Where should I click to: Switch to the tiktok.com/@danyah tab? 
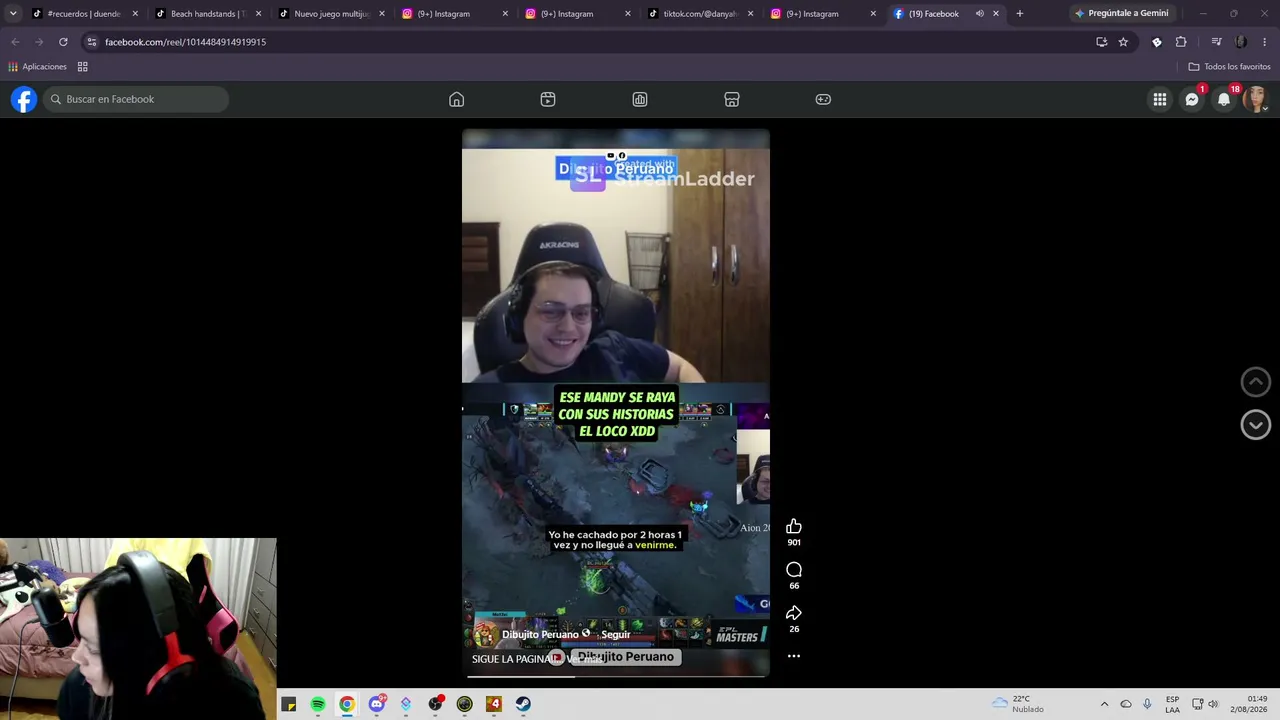point(700,14)
